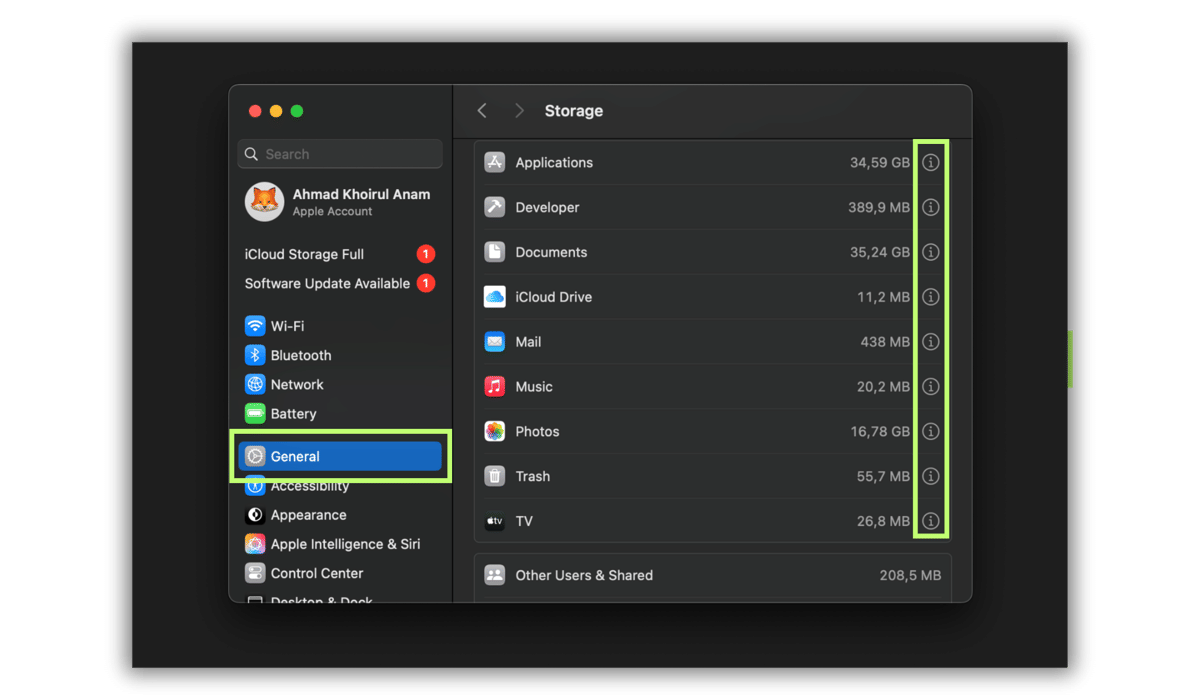The width and height of the screenshot is (1200, 698).
Task: Select the Accessibility icon
Action: point(255,485)
